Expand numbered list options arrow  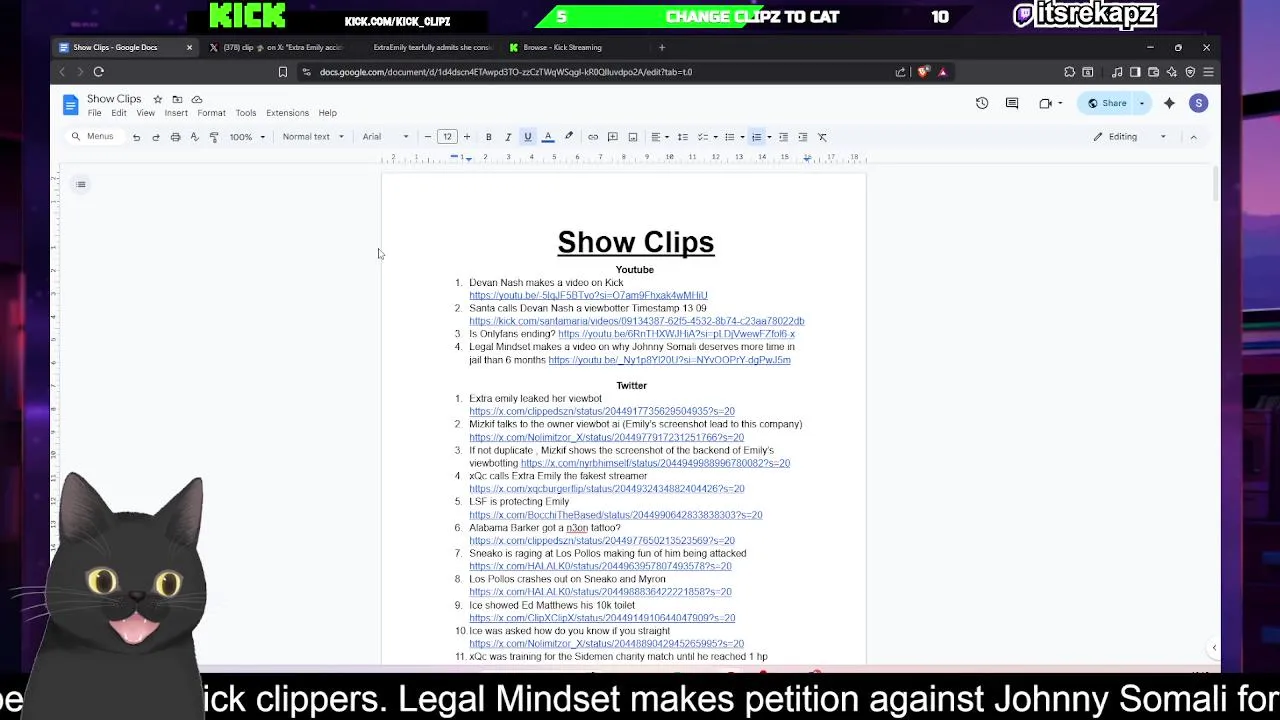769,137
